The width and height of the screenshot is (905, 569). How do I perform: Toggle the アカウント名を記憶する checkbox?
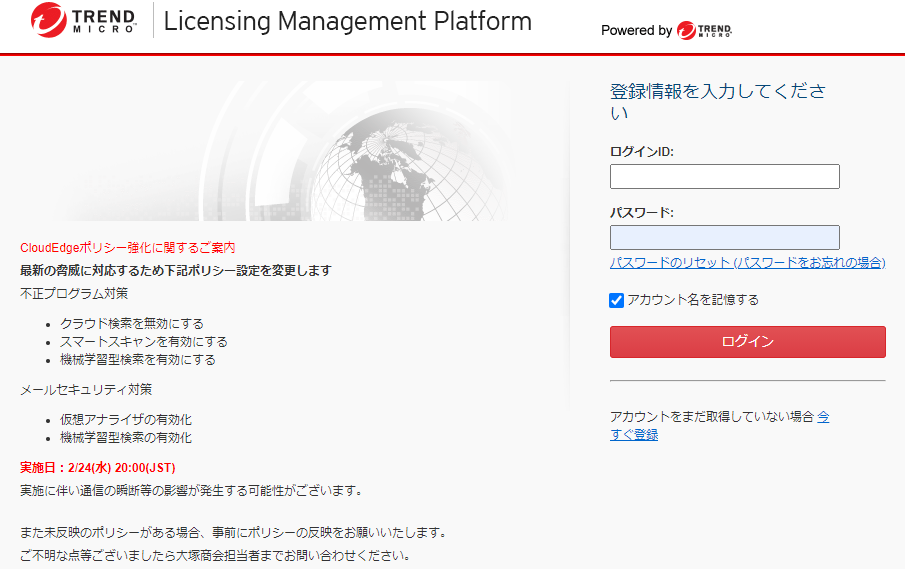[x=616, y=300]
